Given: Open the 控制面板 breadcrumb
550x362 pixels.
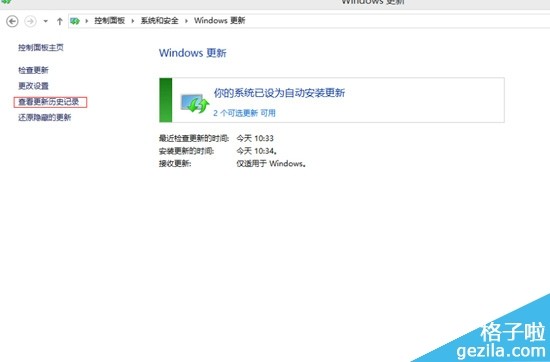Looking at the screenshot, I should pos(109,21).
